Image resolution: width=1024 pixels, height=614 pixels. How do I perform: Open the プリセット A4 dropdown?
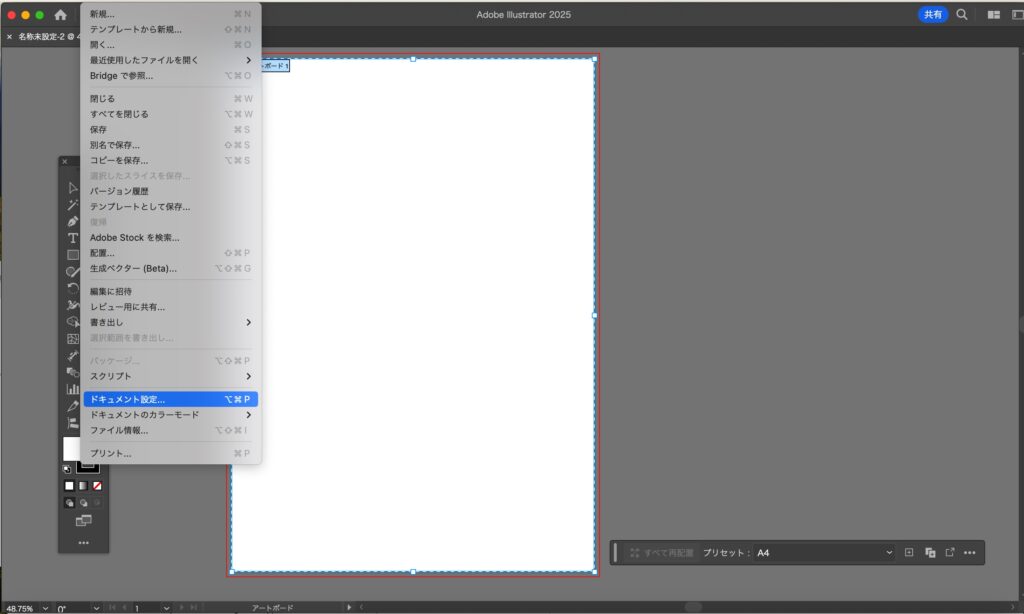[824, 553]
